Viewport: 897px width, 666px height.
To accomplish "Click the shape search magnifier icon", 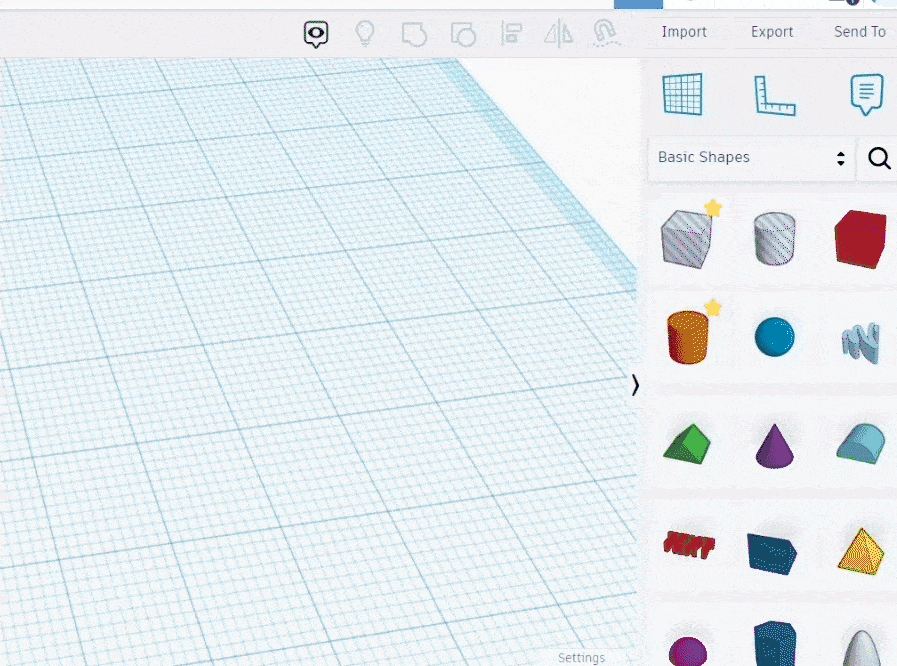I will click(x=879, y=158).
